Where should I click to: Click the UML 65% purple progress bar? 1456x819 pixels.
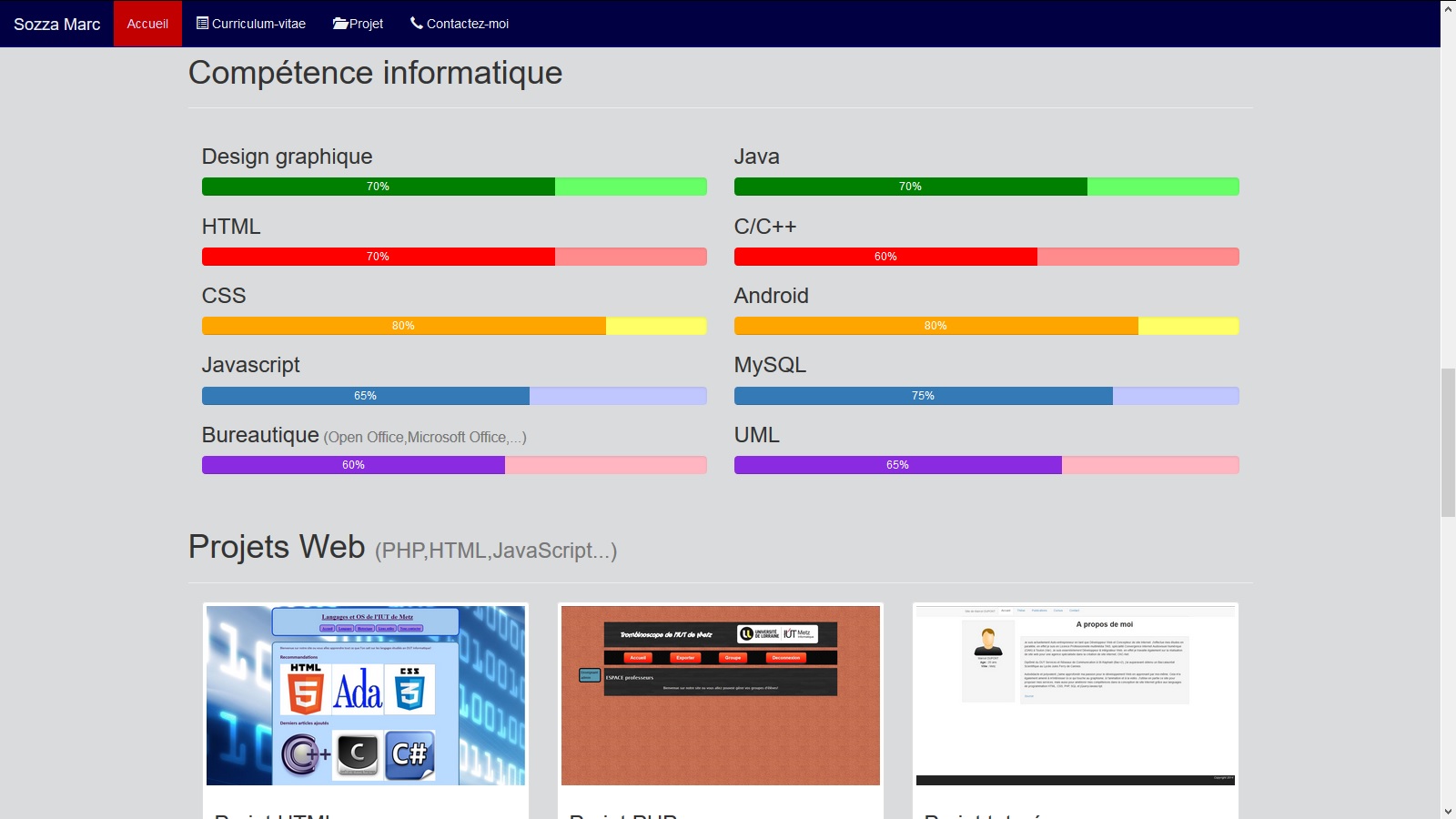click(986, 465)
